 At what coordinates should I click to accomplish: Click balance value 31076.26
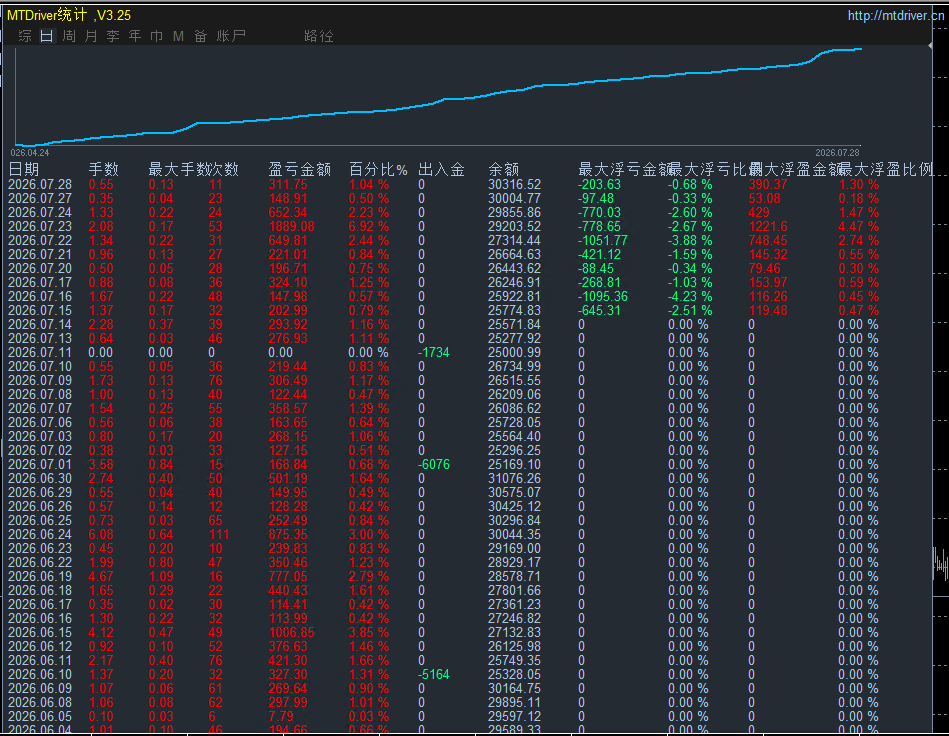[x=514, y=478]
